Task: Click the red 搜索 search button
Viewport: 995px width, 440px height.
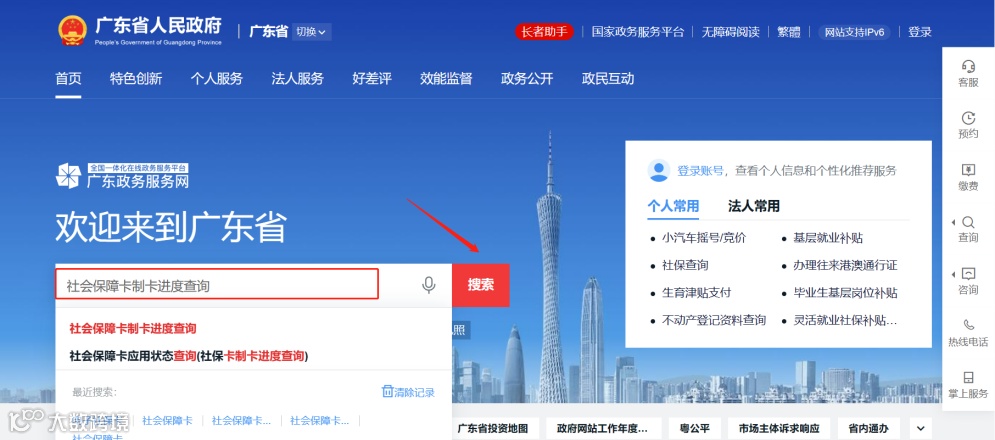Action: coord(480,285)
